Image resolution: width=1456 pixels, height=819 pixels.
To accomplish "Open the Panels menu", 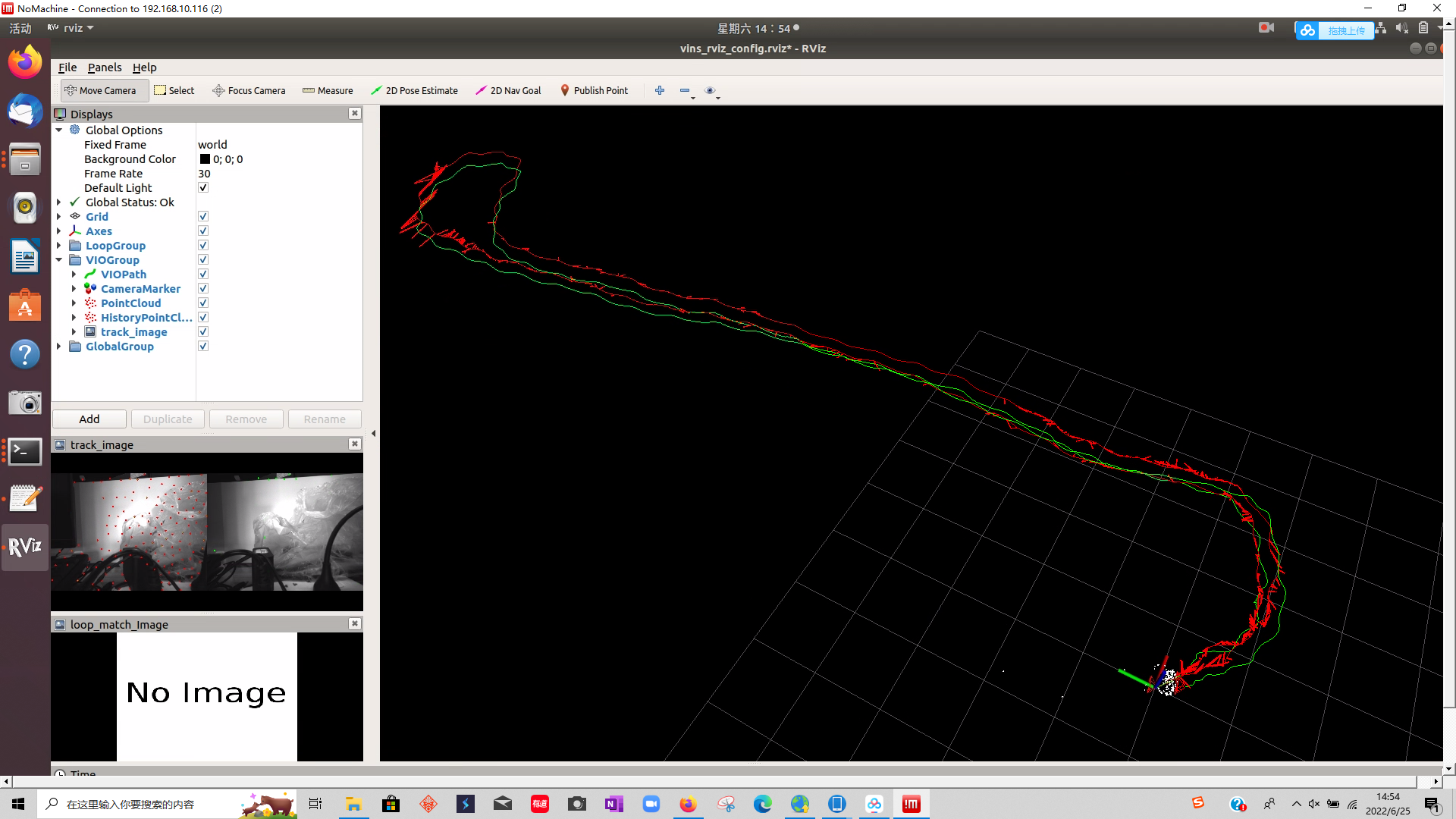I will point(105,67).
